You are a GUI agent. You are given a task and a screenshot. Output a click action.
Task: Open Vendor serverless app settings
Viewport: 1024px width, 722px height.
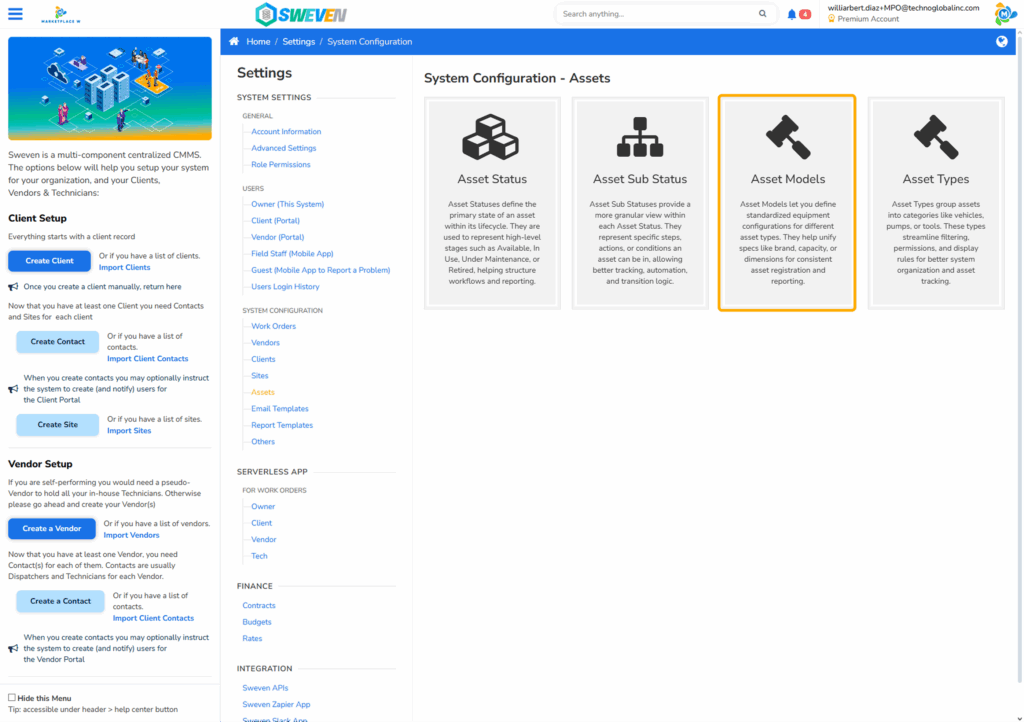click(x=264, y=539)
